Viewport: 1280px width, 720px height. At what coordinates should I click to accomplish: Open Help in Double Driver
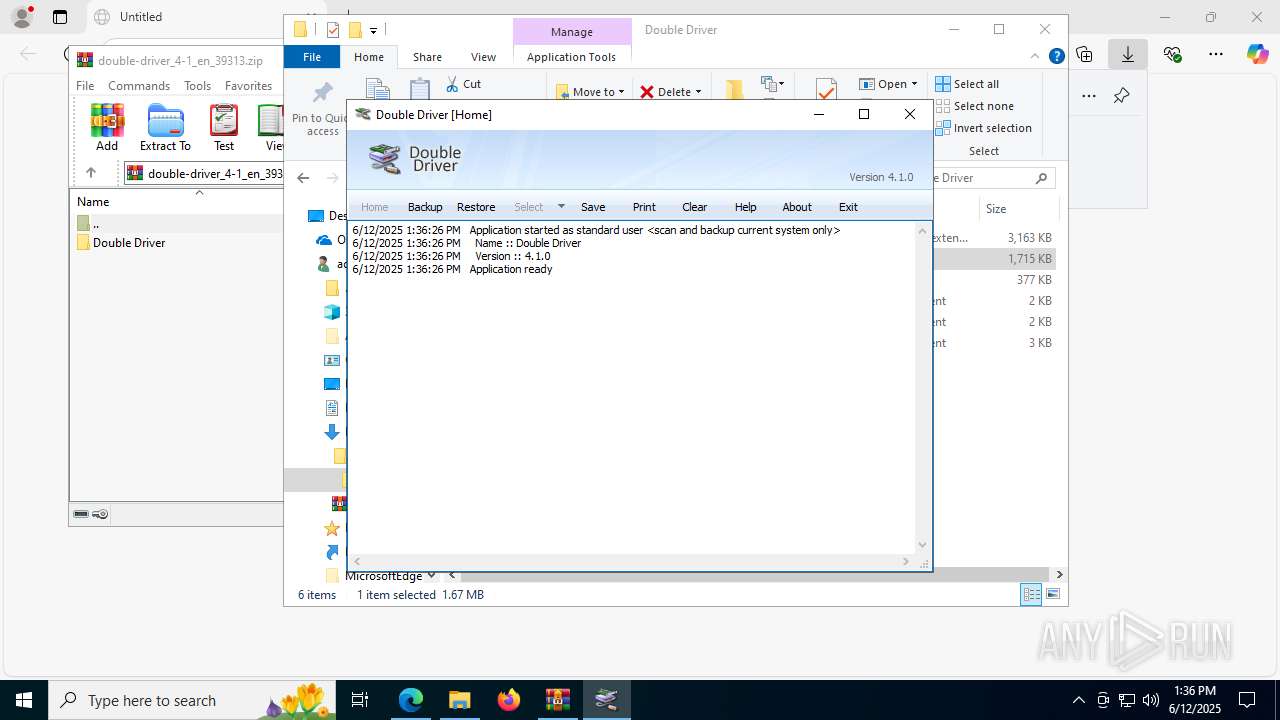[x=745, y=207]
